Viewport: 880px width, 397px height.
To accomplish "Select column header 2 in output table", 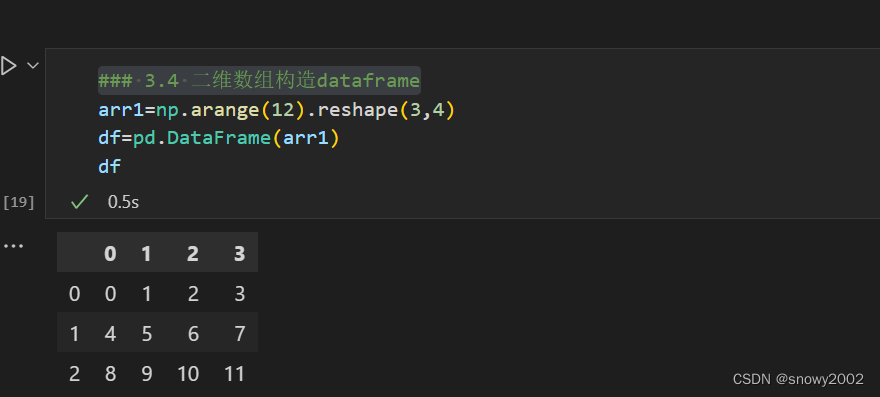I will [x=192, y=254].
